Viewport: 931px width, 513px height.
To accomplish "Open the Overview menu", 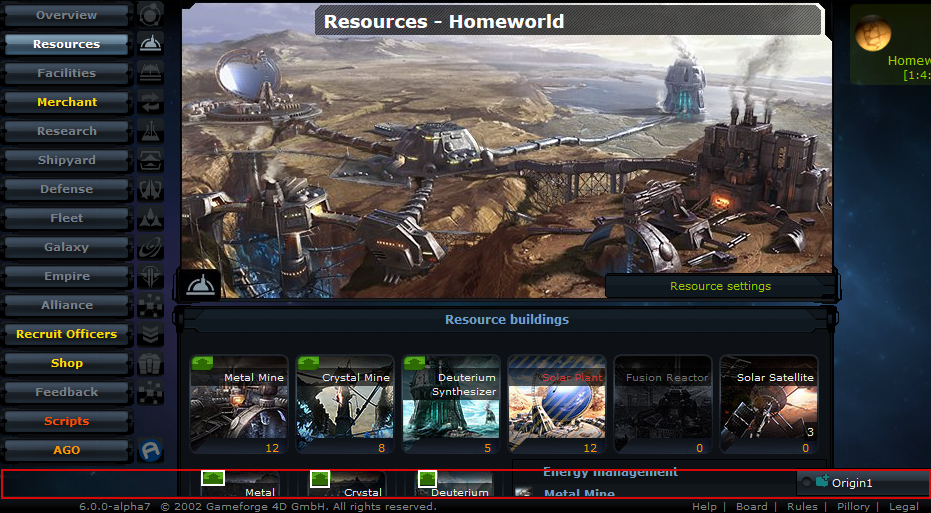I will point(66,15).
